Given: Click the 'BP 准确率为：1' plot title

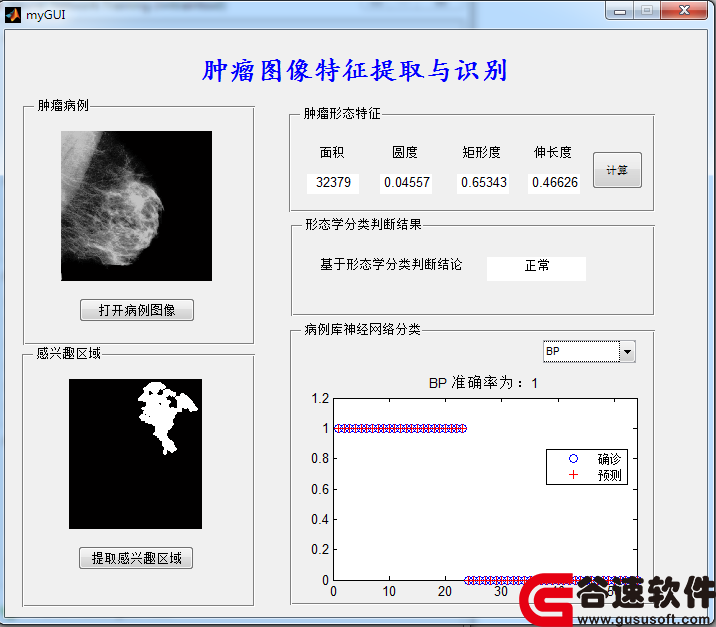Looking at the screenshot, I should pyautogui.click(x=483, y=383).
